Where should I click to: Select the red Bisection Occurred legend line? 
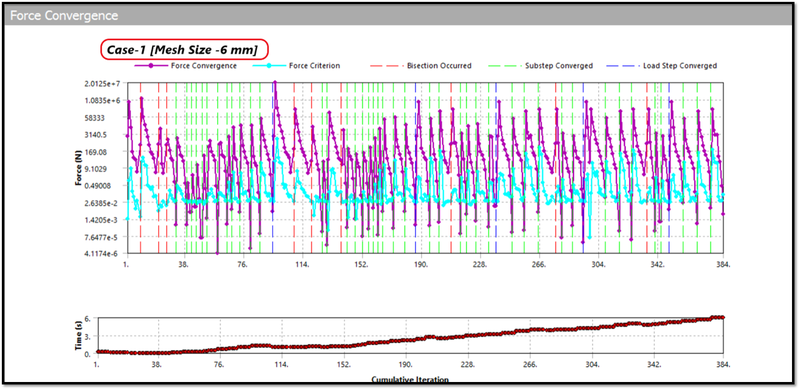(386, 66)
